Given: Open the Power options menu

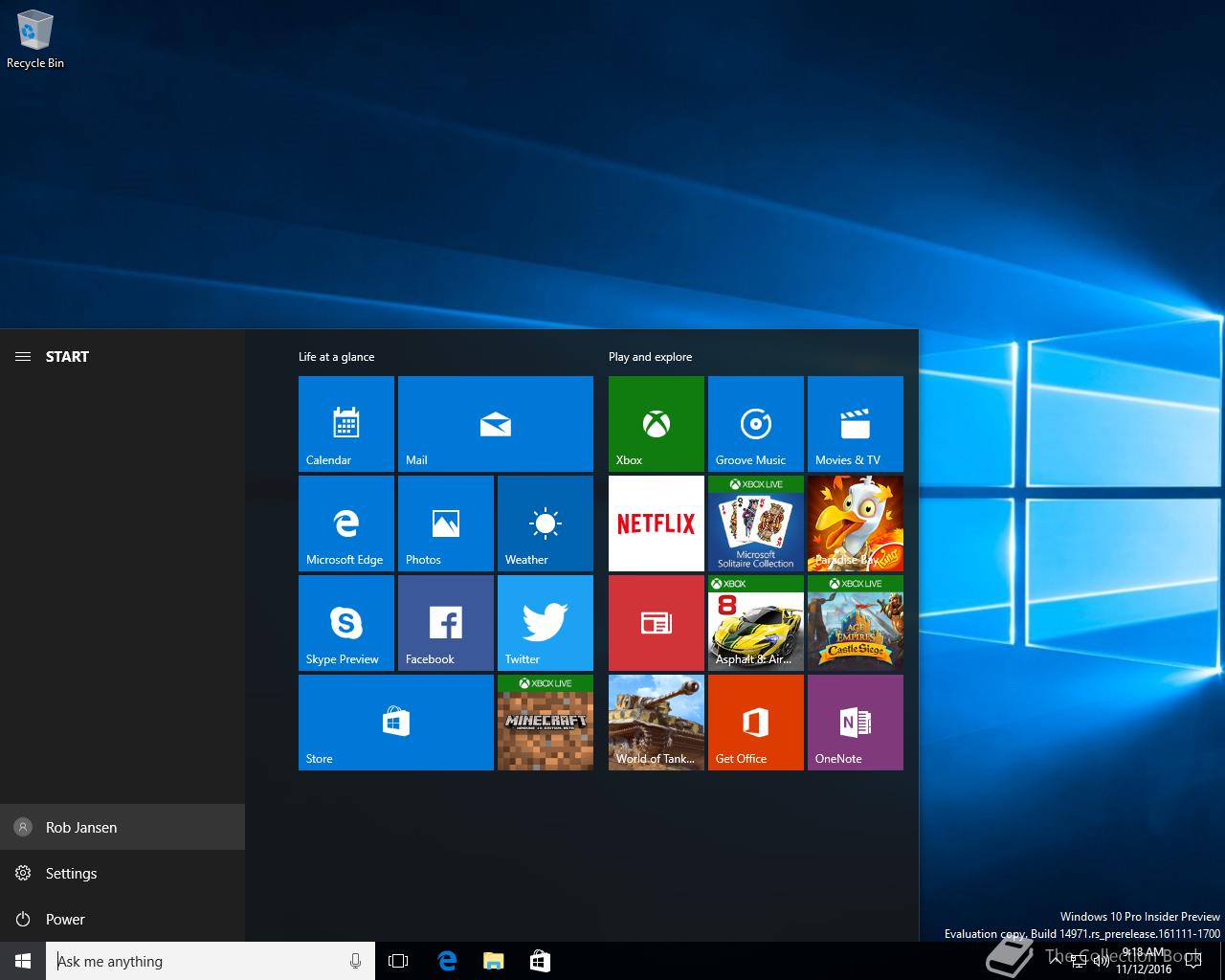Looking at the screenshot, I should coord(122,919).
